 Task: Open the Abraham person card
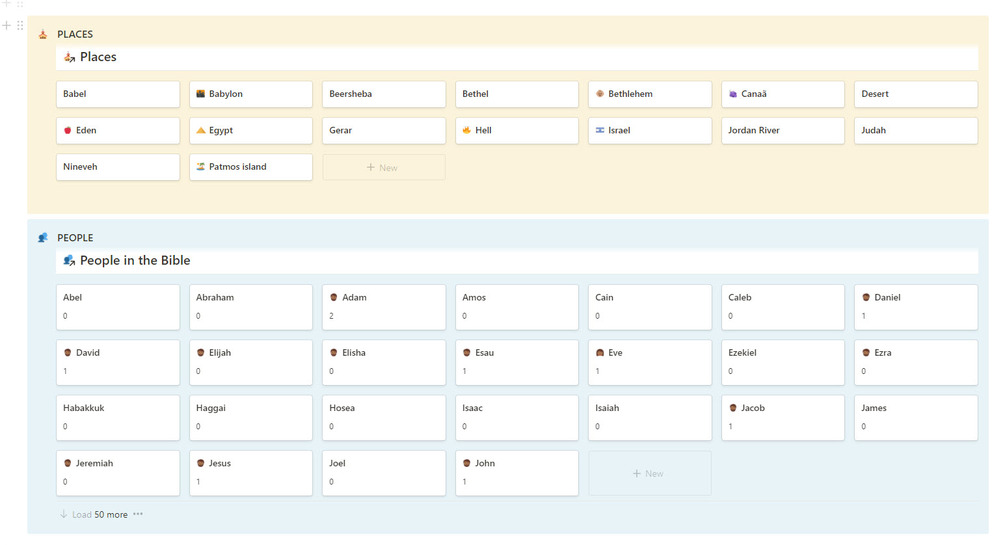click(x=251, y=307)
